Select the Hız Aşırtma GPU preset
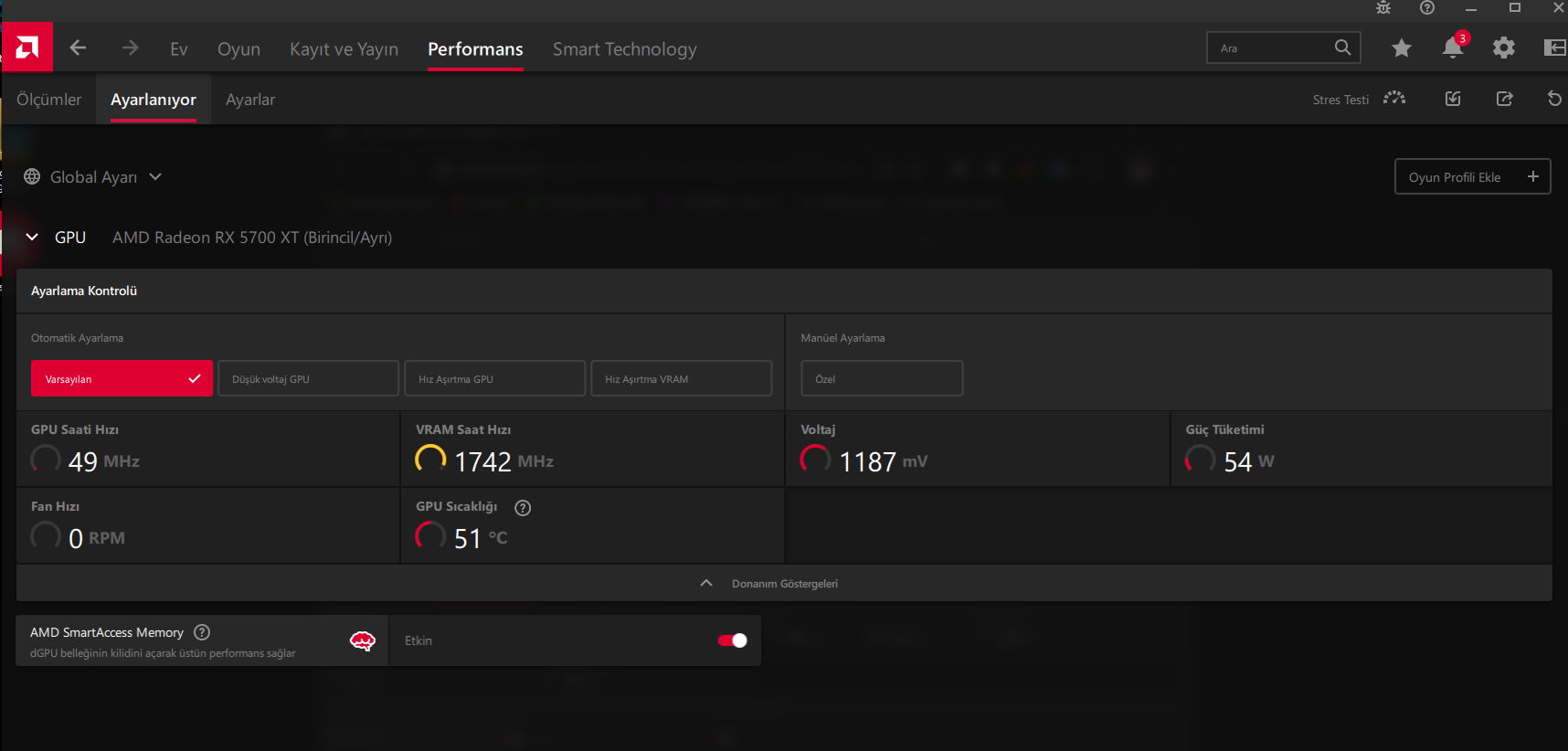This screenshot has width=1568, height=751. [x=494, y=378]
